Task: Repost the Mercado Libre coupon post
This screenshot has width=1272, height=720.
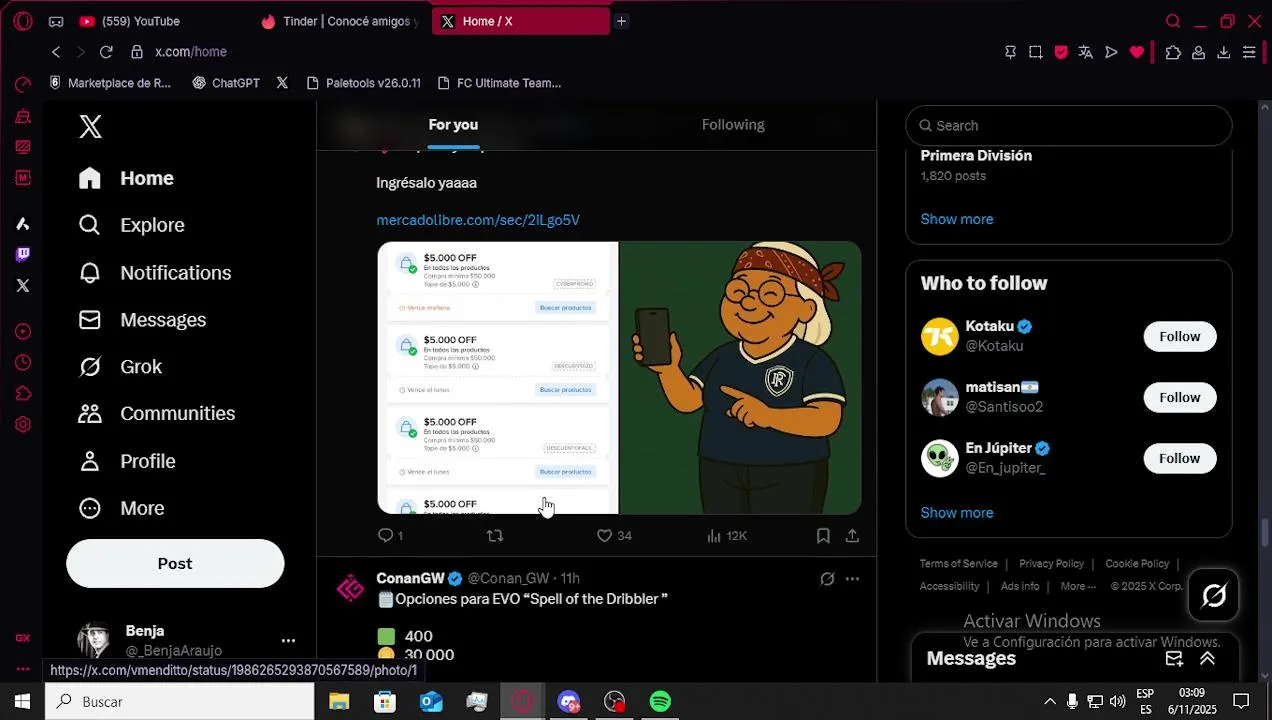Action: click(495, 536)
